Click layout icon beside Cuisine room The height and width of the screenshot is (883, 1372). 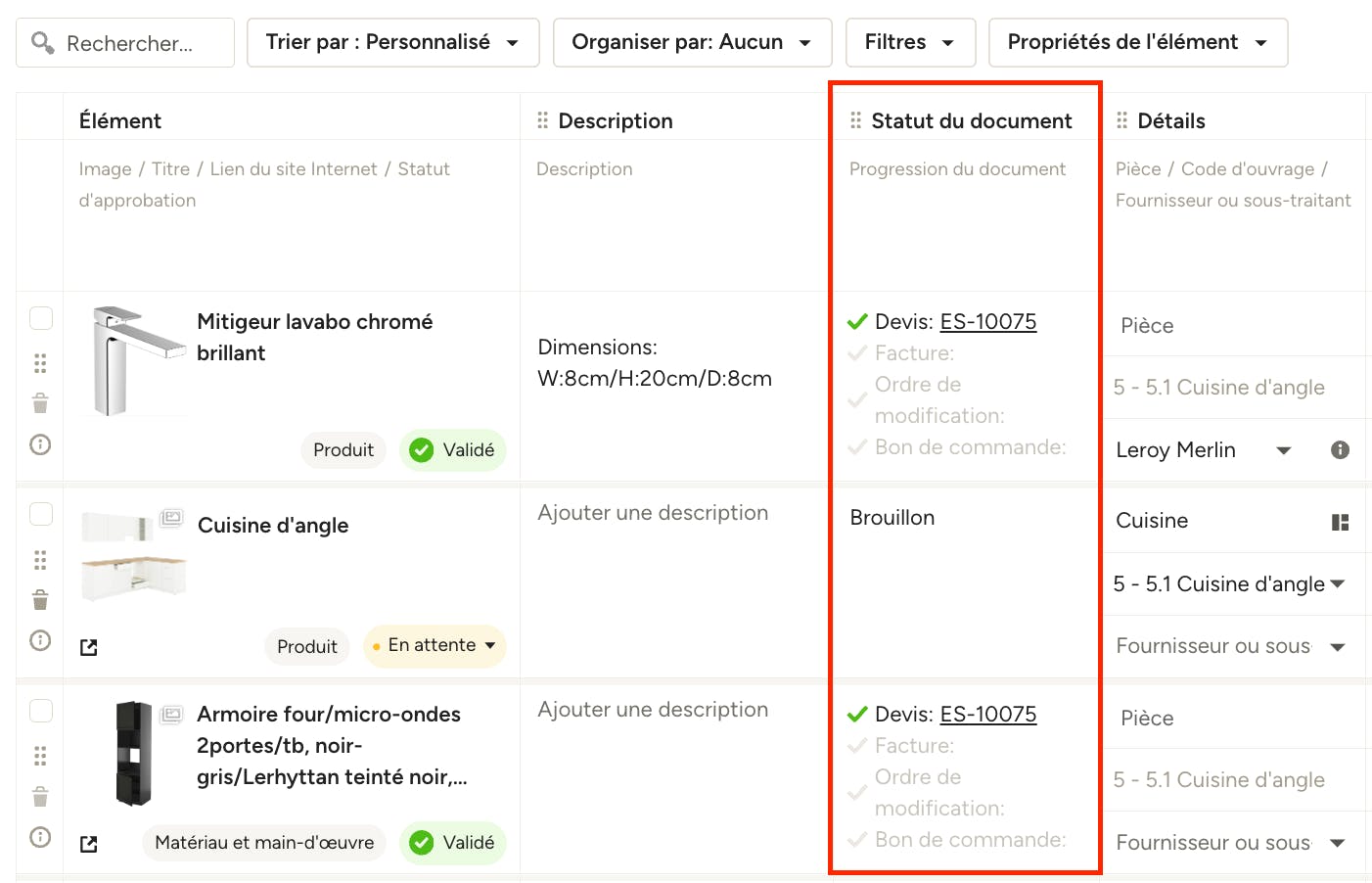tap(1341, 522)
